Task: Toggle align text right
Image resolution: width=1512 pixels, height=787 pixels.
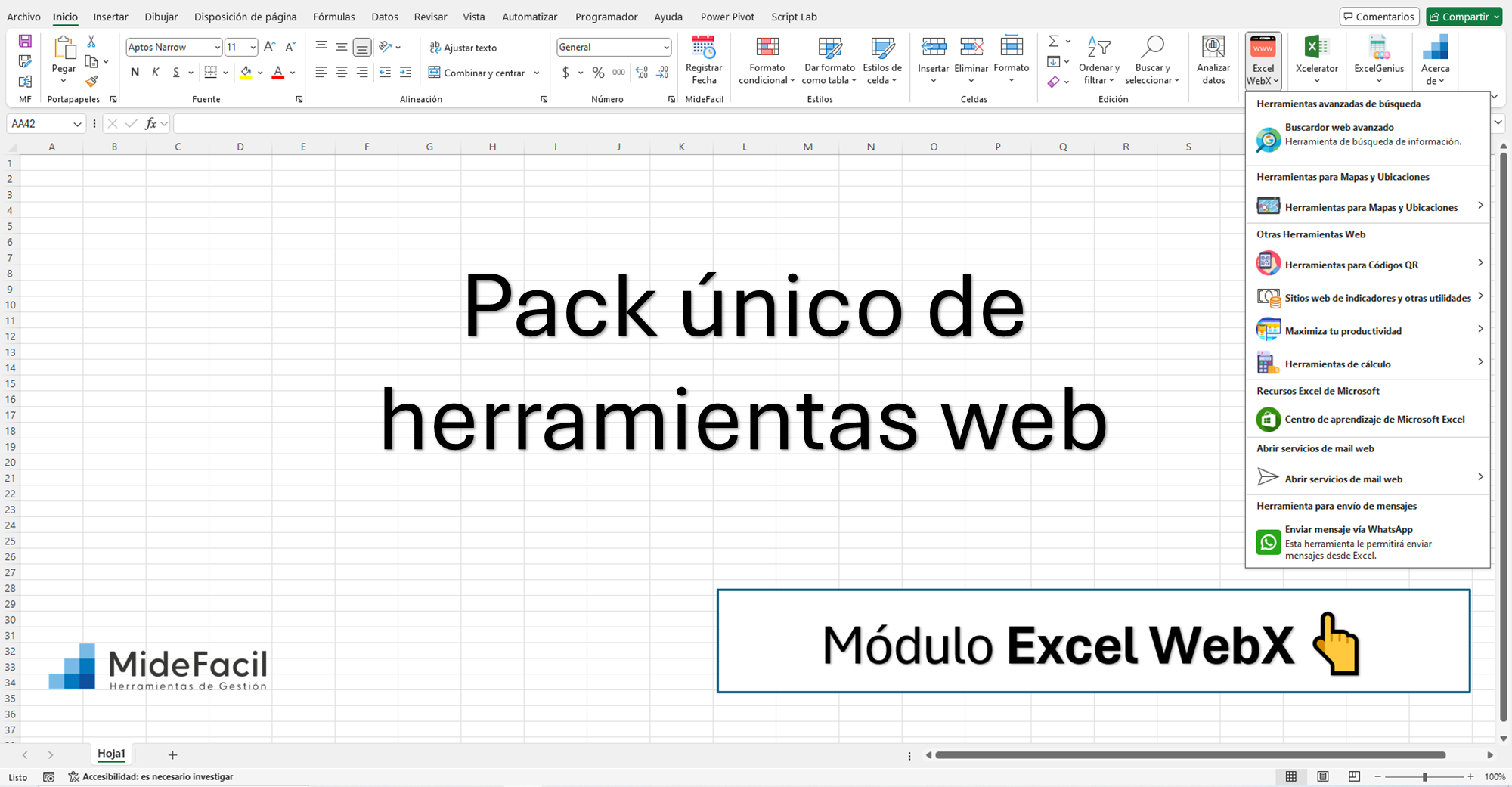Action: pyautogui.click(x=362, y=73)
